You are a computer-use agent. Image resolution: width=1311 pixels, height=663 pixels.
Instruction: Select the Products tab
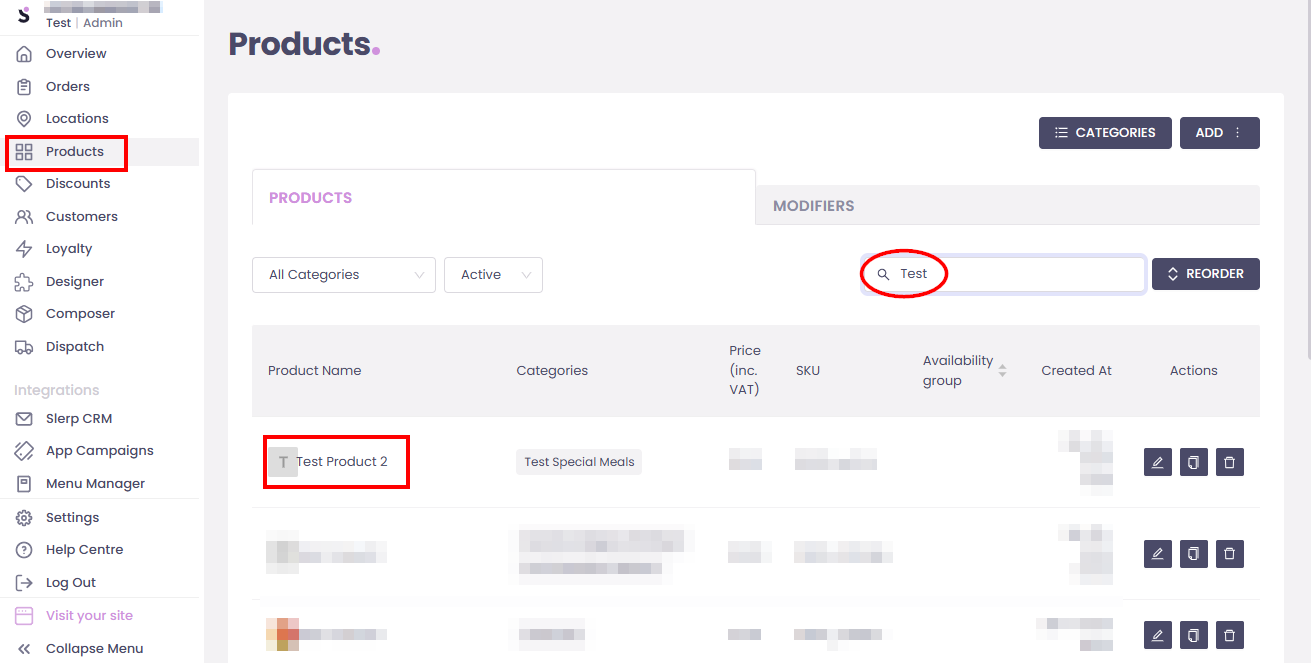point(310,198)
